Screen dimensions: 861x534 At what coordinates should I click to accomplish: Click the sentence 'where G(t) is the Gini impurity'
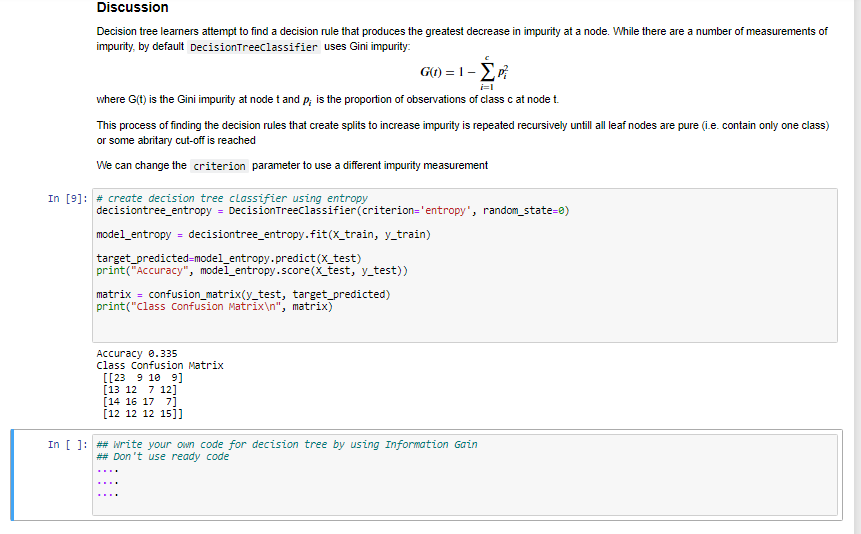[x=328, y=99]
